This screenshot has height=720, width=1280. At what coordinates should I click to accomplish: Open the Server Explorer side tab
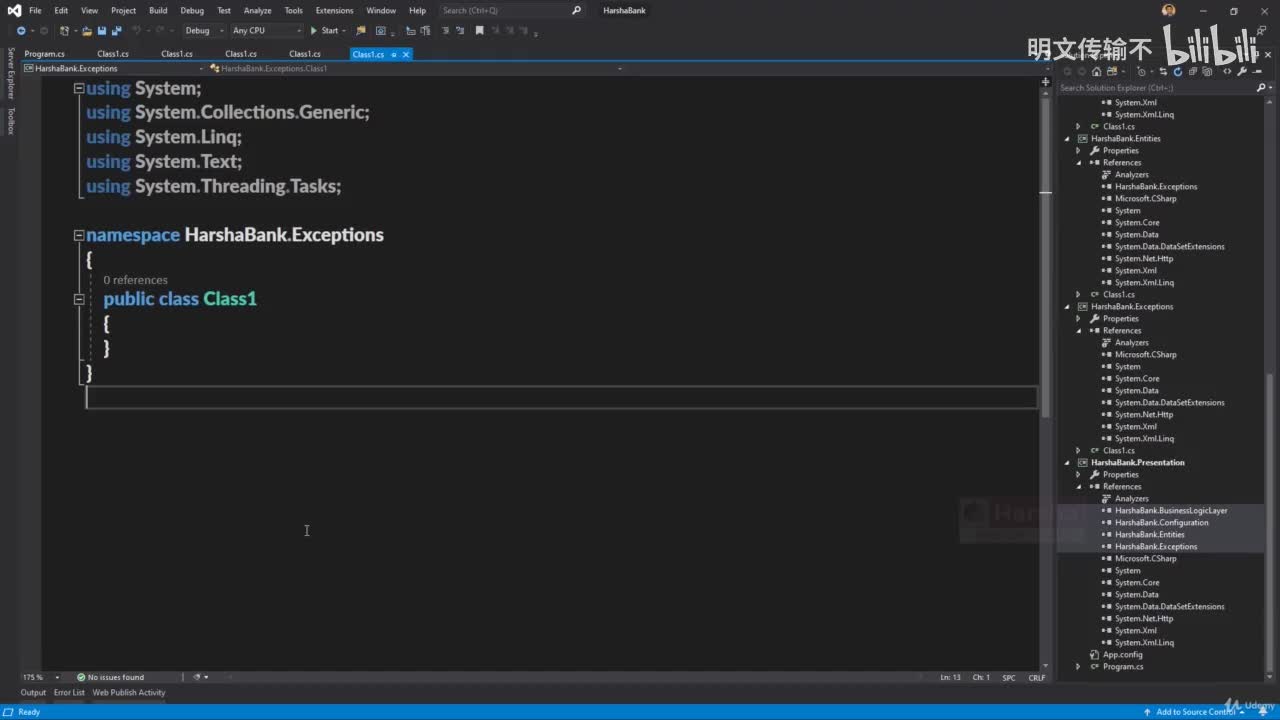point(11,73)
